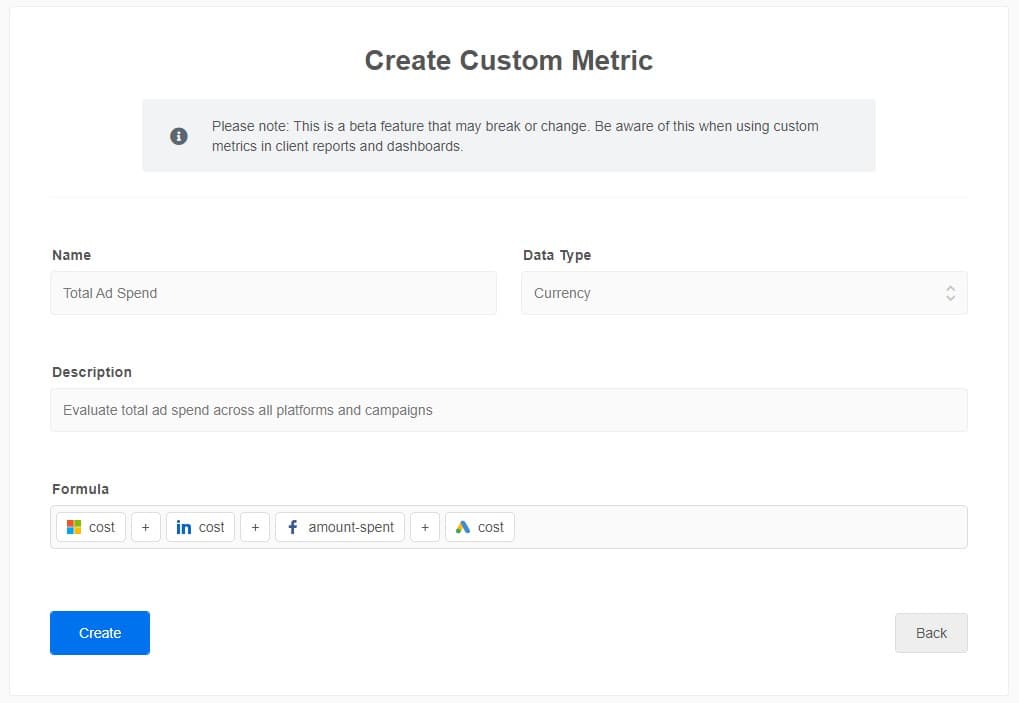Viewport: 1019px width, 703px height.
Task: Select the Google Analytics cost token
Action: click(479, 527)
